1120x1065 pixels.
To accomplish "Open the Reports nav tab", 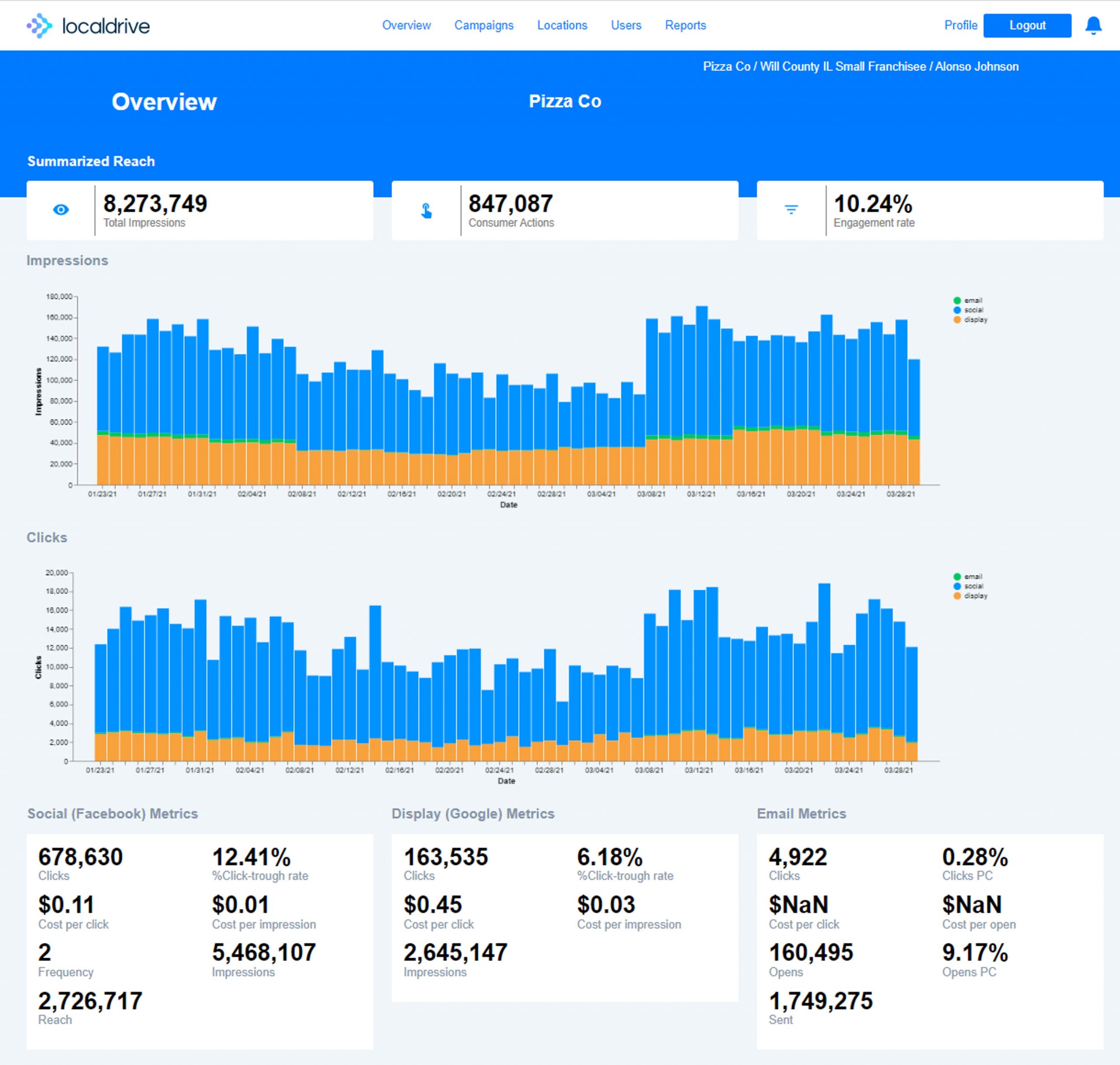I will tap(685, 25).
